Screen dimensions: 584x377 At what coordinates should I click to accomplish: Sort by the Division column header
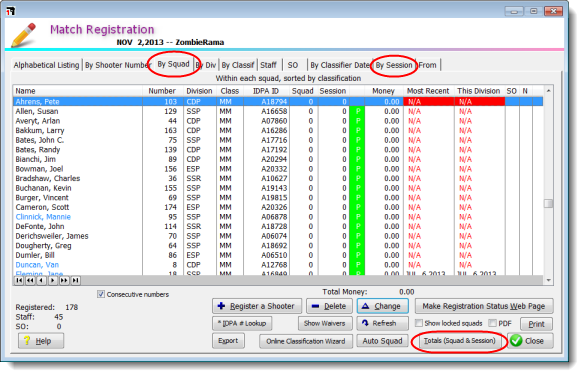199,91
